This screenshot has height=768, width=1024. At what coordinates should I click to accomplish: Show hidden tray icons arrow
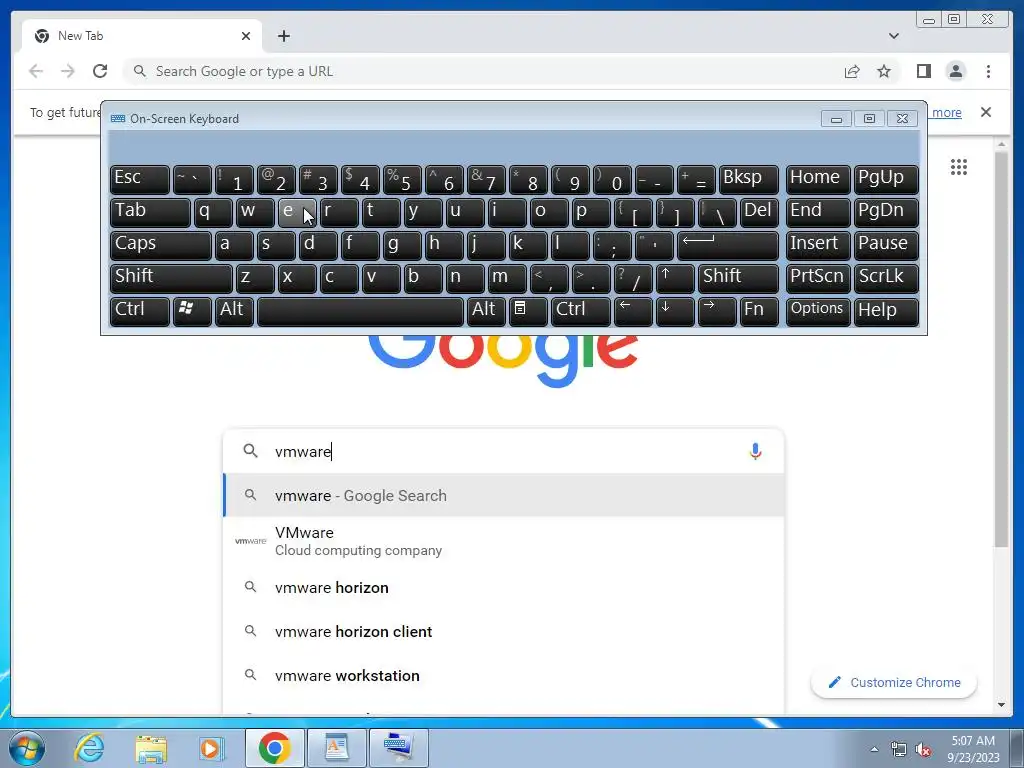(874, 749)
